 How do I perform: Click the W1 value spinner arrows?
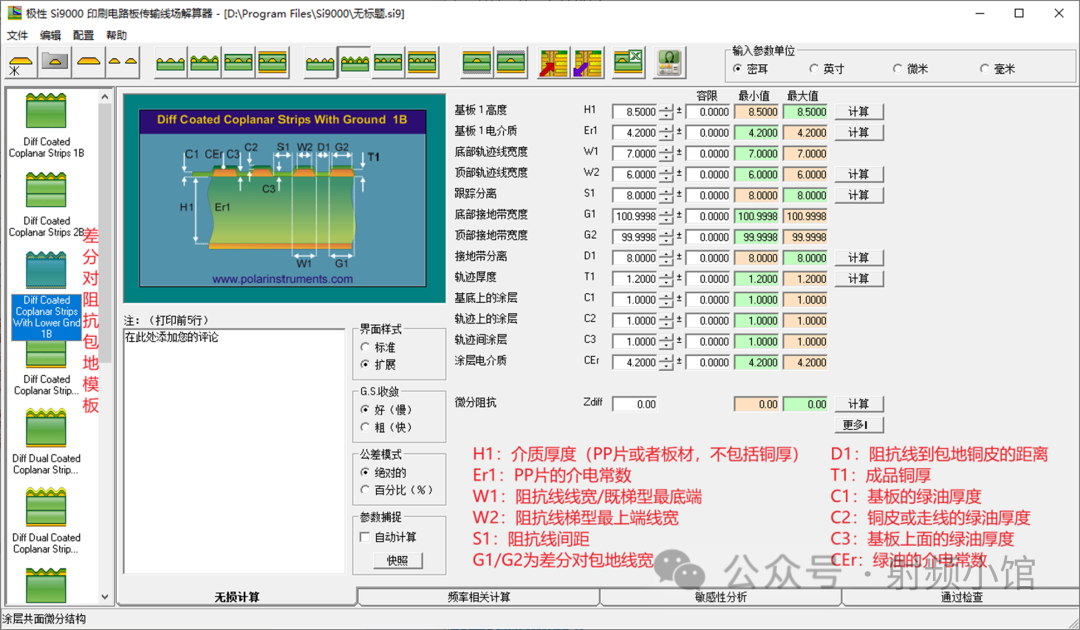coord(667,154)
